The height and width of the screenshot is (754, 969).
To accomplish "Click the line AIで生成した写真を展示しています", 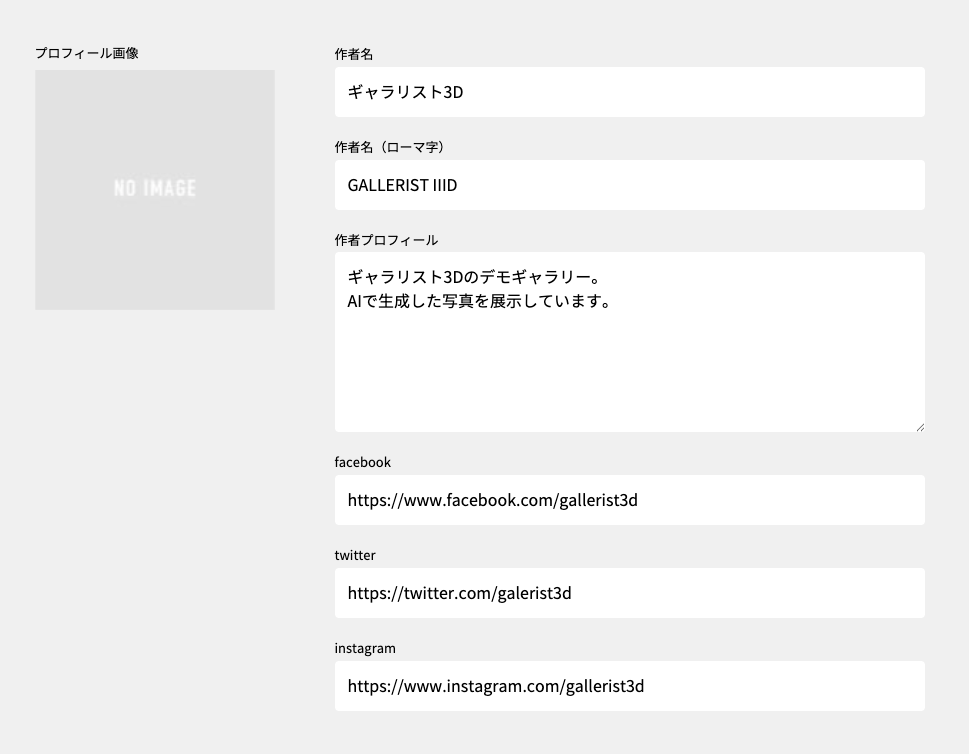I will (480, 301).
